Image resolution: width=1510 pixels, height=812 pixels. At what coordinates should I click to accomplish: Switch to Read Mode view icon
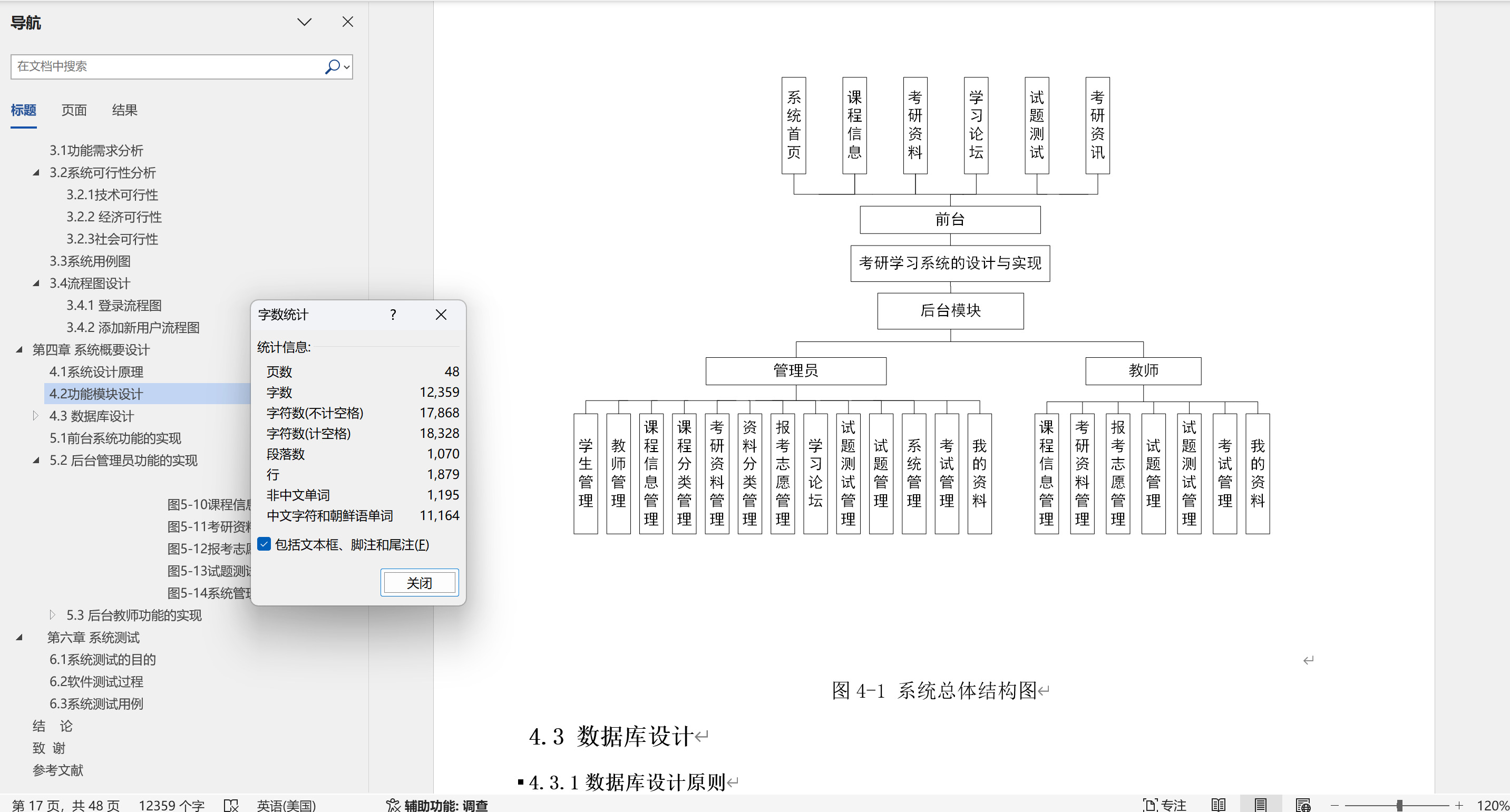tap(1218, 806)
